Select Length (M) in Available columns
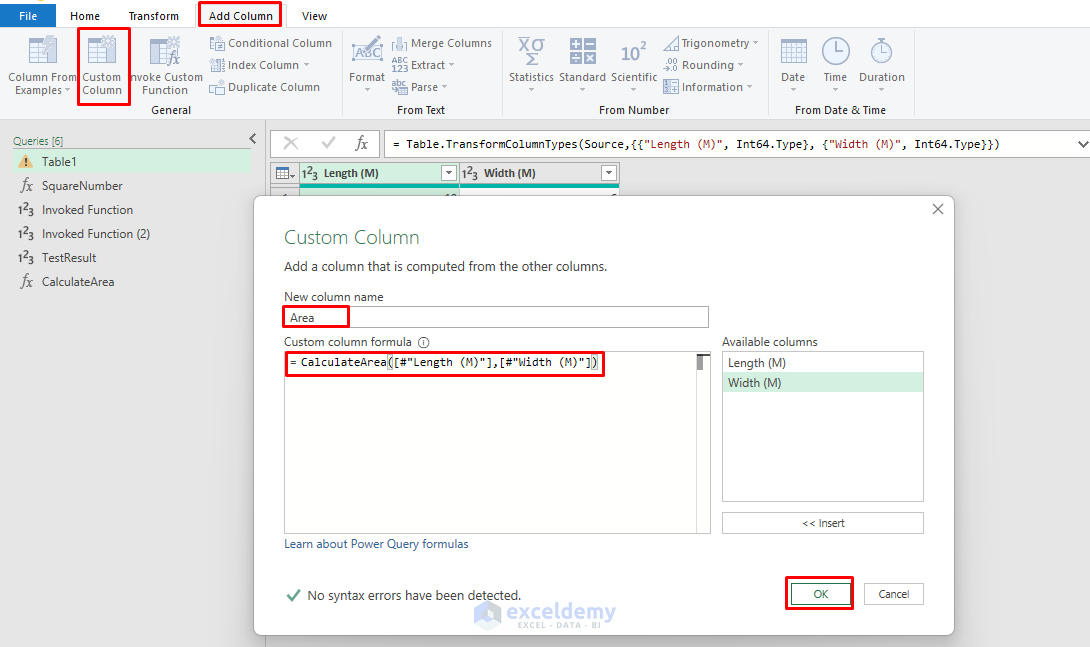The width and height of the screenshot is (1090, 647). point(823,363)
